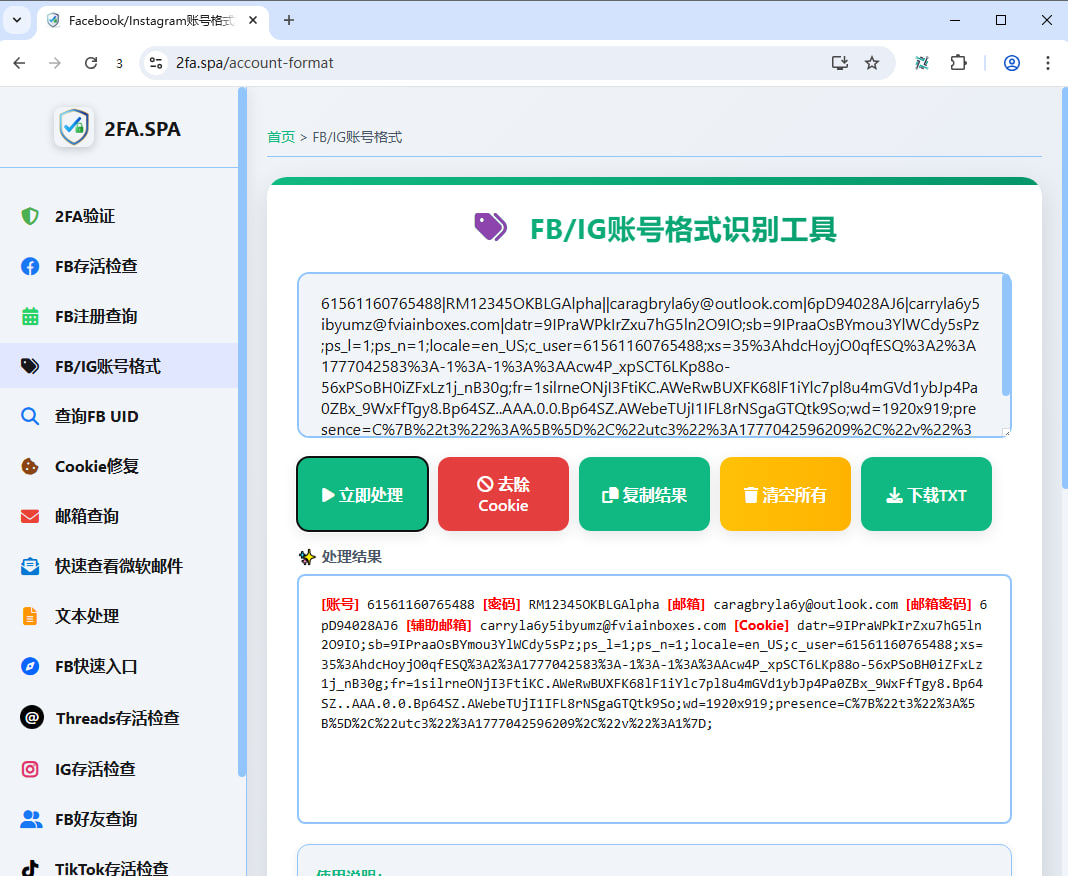This screenshot has width=1068, height=876.
Task: Click the sparkle icon next to 处理结果
Action: click(x=307, y=557)
